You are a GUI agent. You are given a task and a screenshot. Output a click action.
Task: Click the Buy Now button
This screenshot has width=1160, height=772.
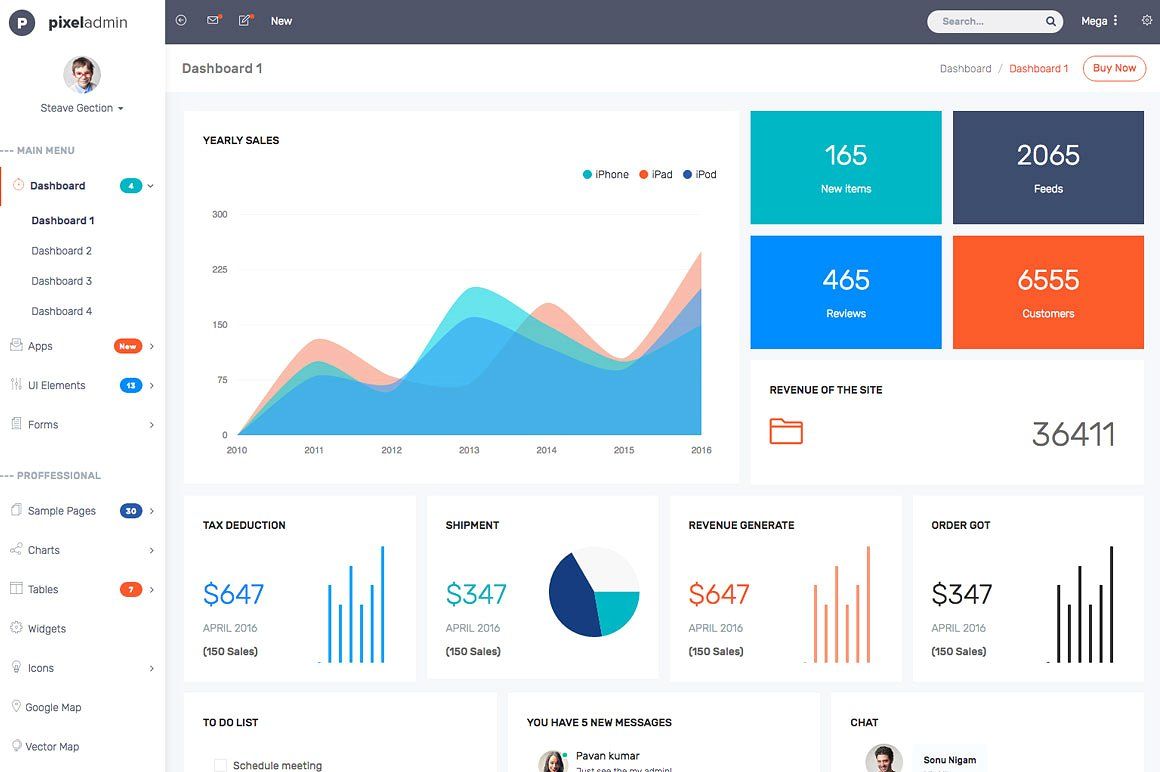1114,68
